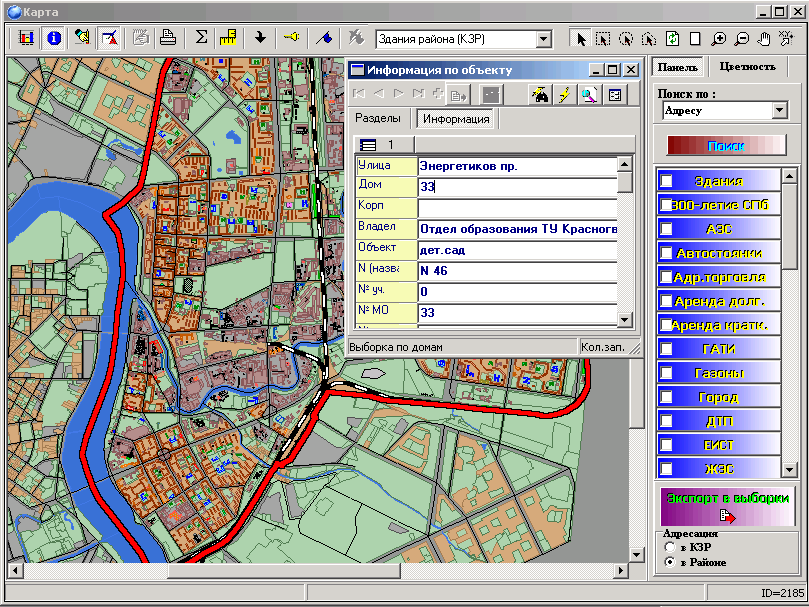Screen dimensions: 809x607
Task: Select the 'в КЗР' radio button
Action: point(670,547)
